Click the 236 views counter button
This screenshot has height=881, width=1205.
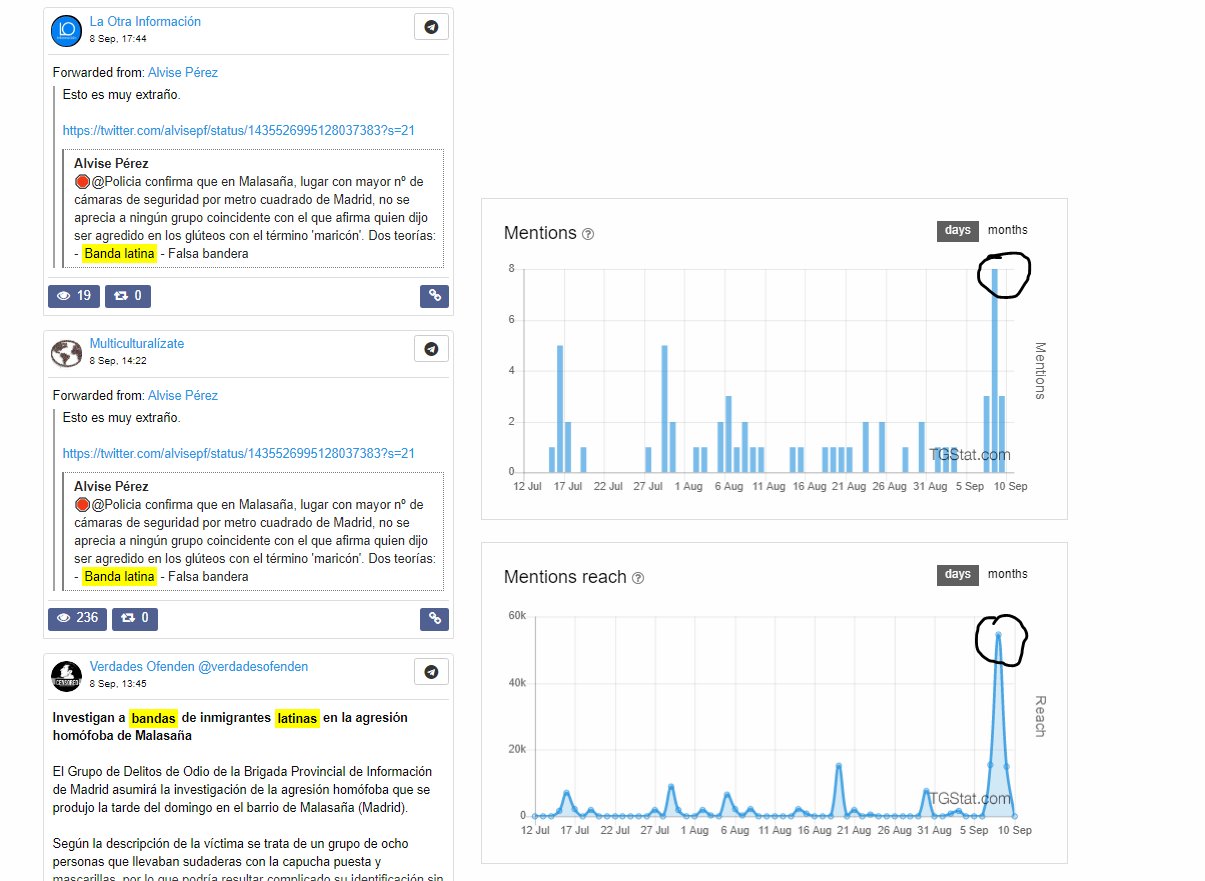pyautogui.click(x=77, y=618)
